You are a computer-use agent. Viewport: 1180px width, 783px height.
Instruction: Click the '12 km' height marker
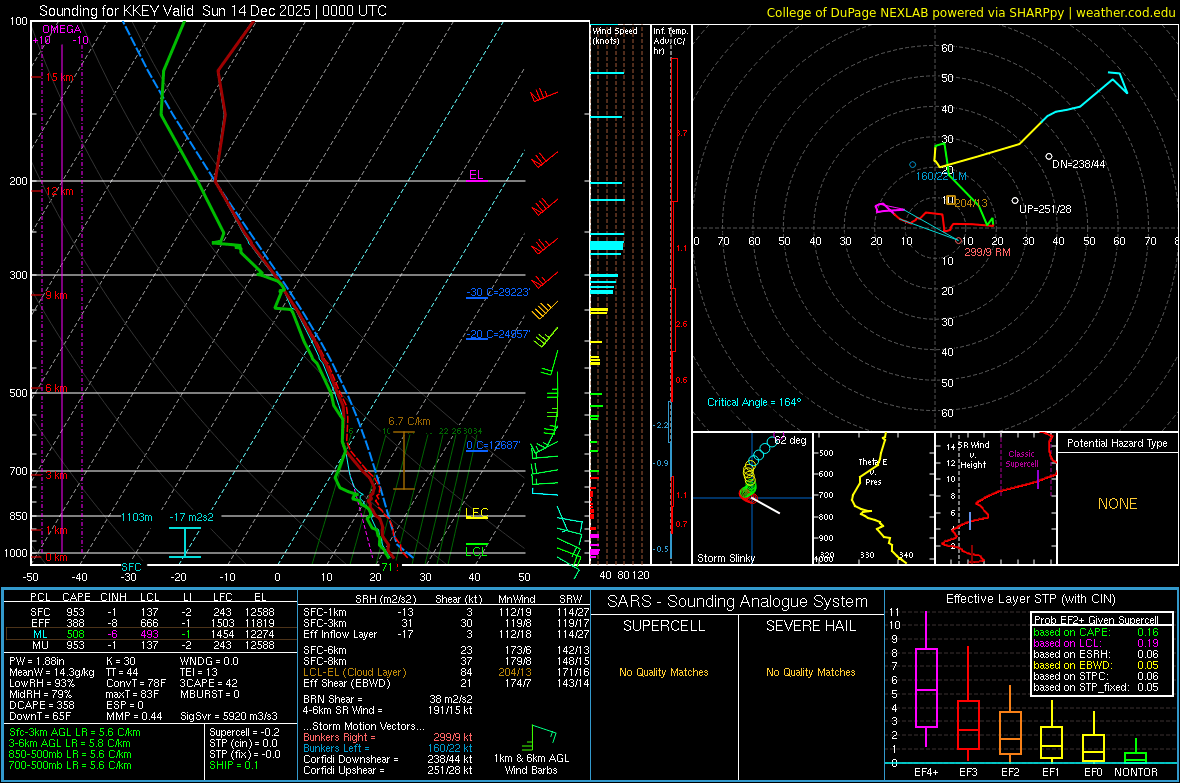59,191
